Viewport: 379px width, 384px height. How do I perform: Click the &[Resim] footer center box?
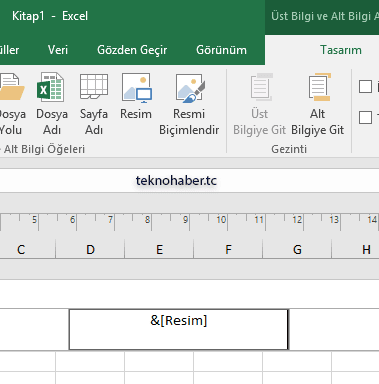point(179,329)
